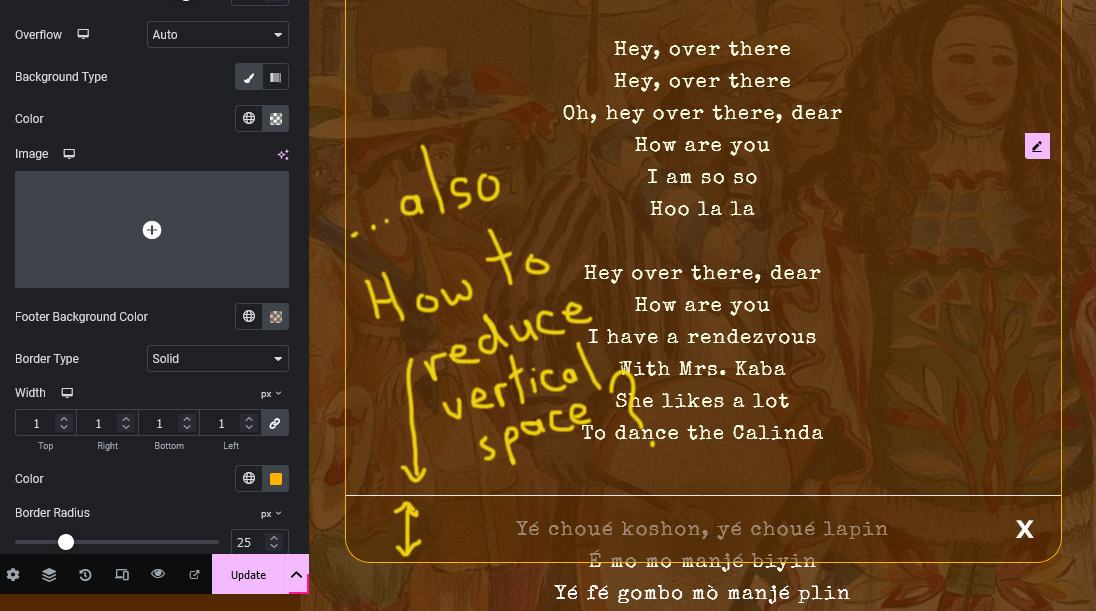
Task: Toggle responsive device icon next to Image
Action: (x=69, y=154)
